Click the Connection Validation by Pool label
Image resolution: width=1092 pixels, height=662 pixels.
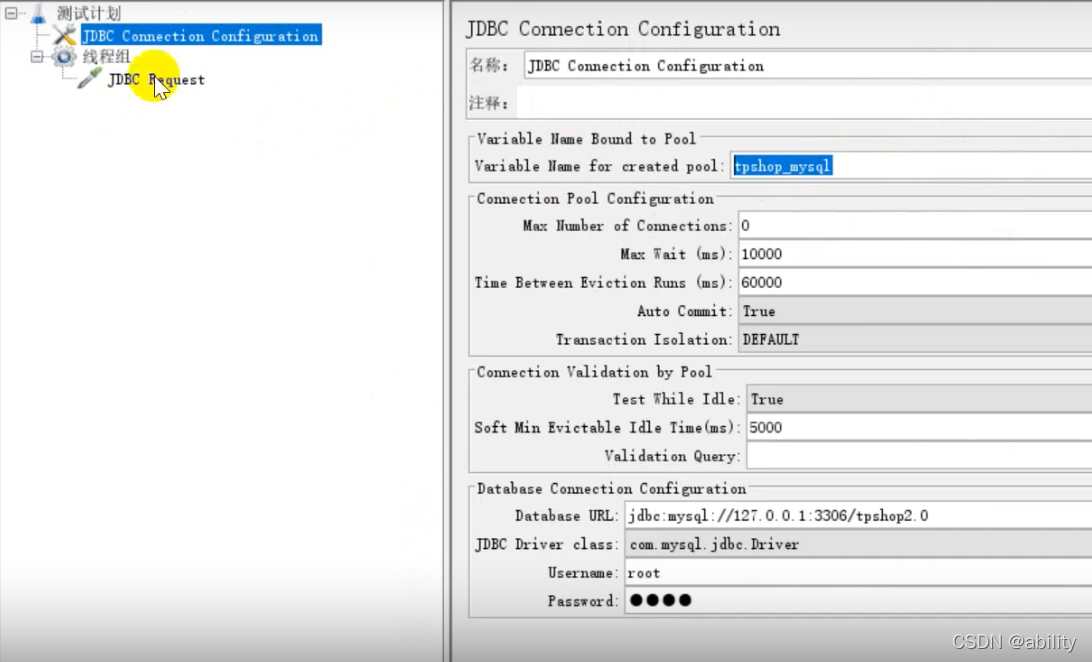(594, 372)
